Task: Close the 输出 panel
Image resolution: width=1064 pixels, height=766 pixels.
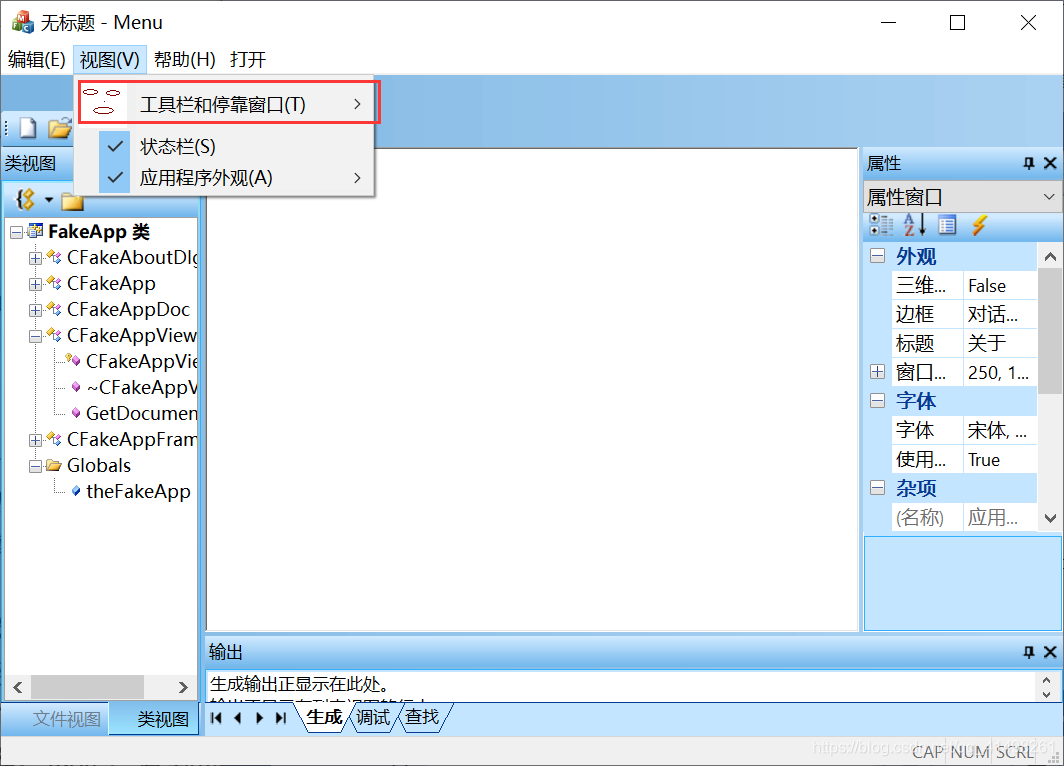Action: point(1050,652)
